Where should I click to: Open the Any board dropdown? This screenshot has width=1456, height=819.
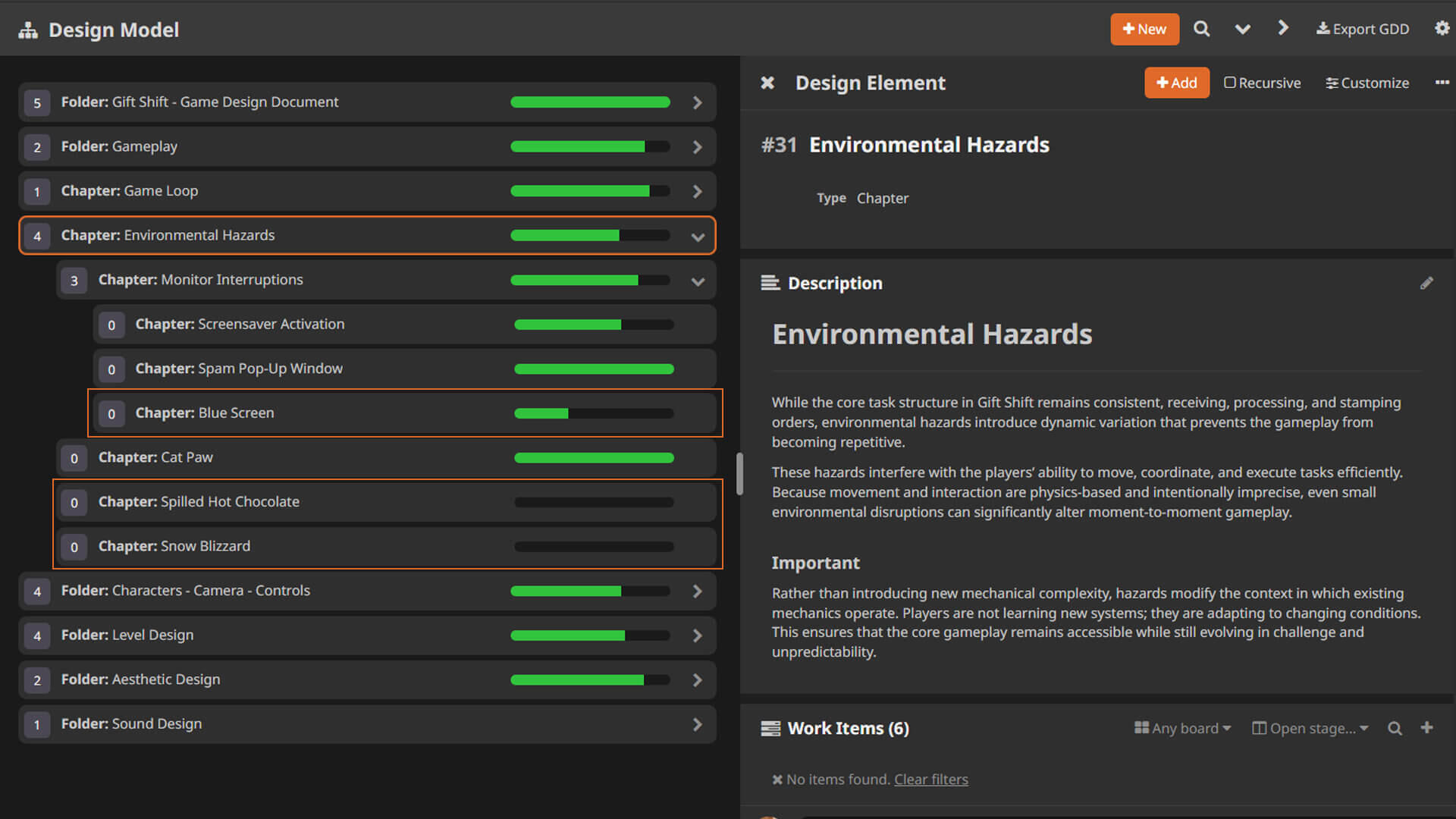[x=1182, y=728]
